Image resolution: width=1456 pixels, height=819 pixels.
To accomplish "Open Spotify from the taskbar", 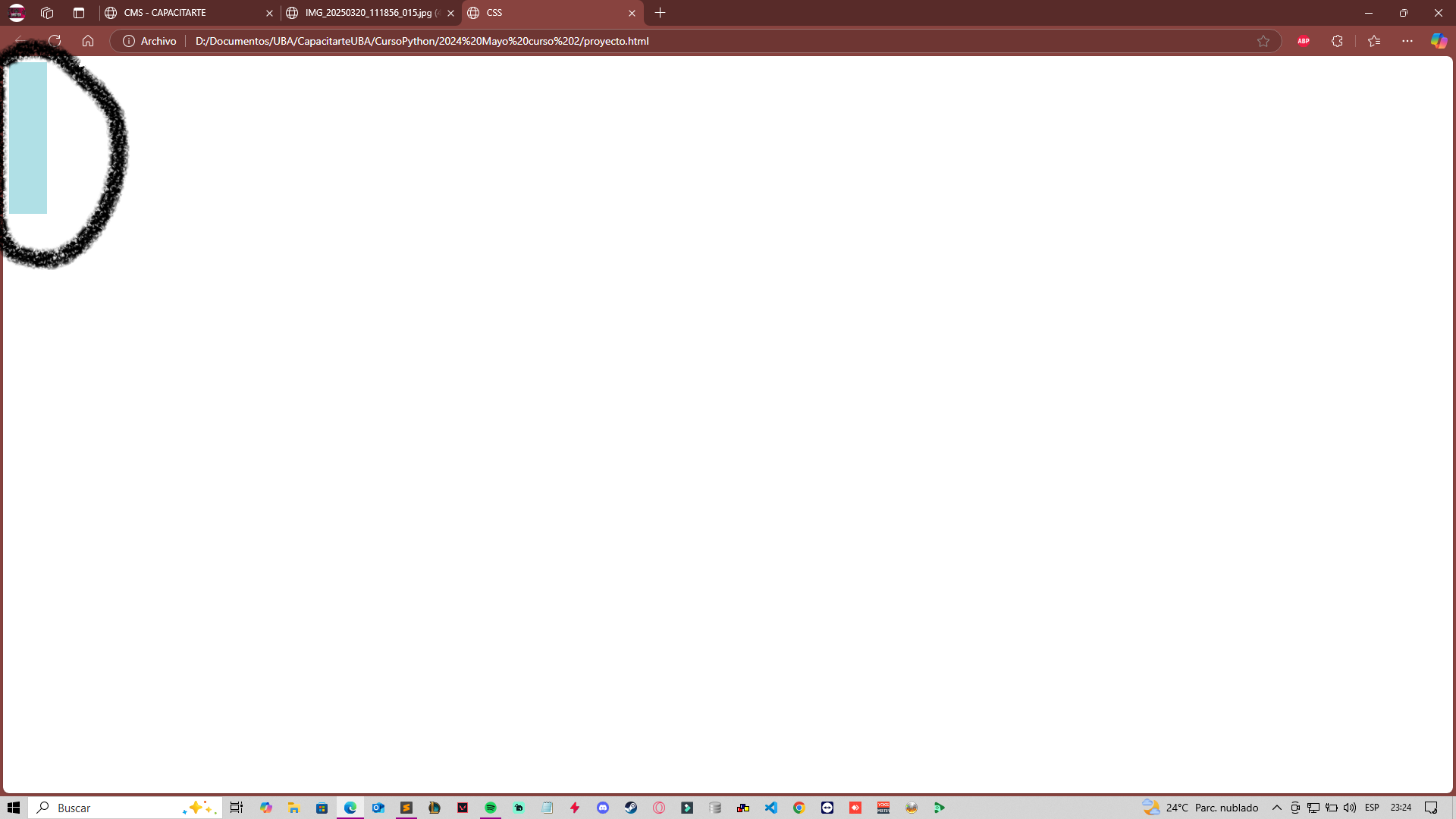I will (x=491, y=808).
